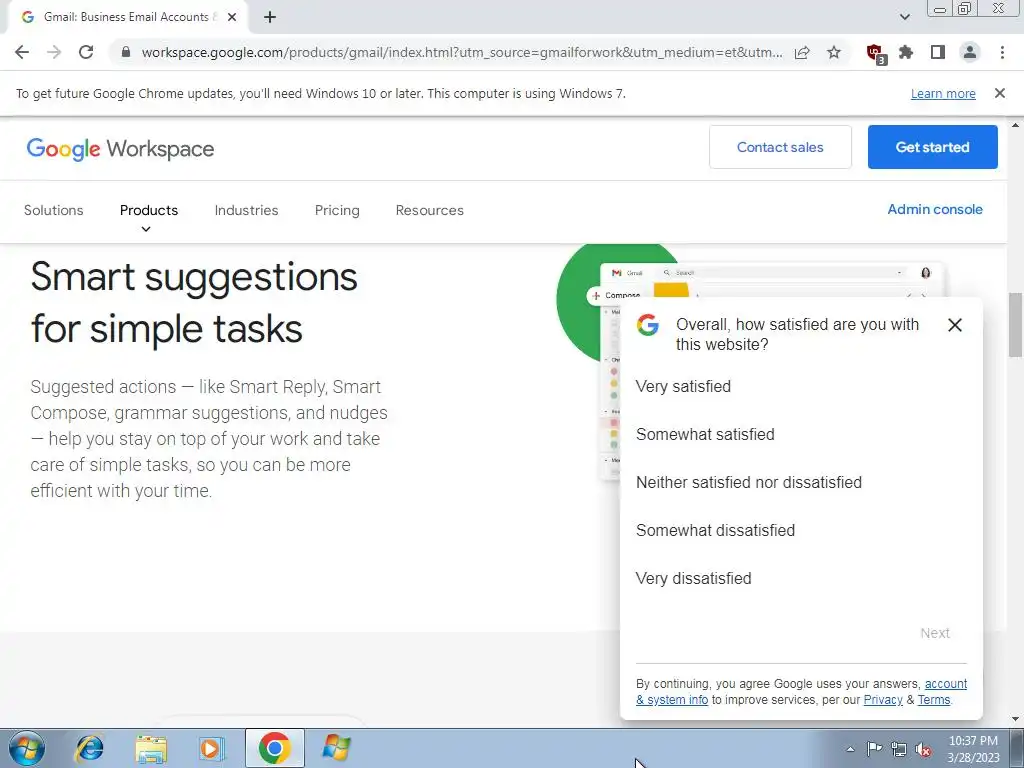Open the Chrome three-dot menu
The image size is (1024, 768).
pyautogui.click(x=1002, y=52)
